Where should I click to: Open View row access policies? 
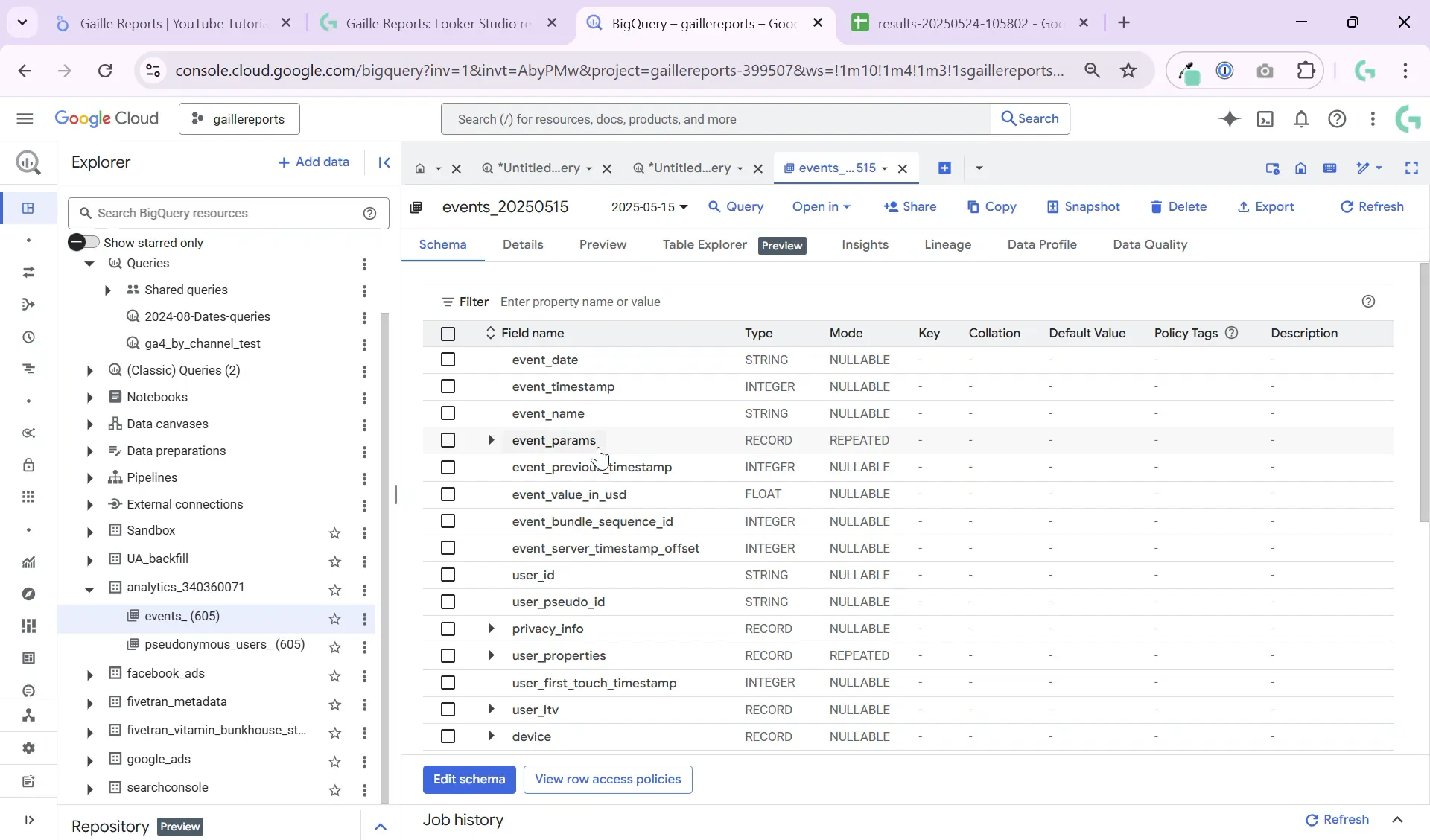tap(608, 780)
